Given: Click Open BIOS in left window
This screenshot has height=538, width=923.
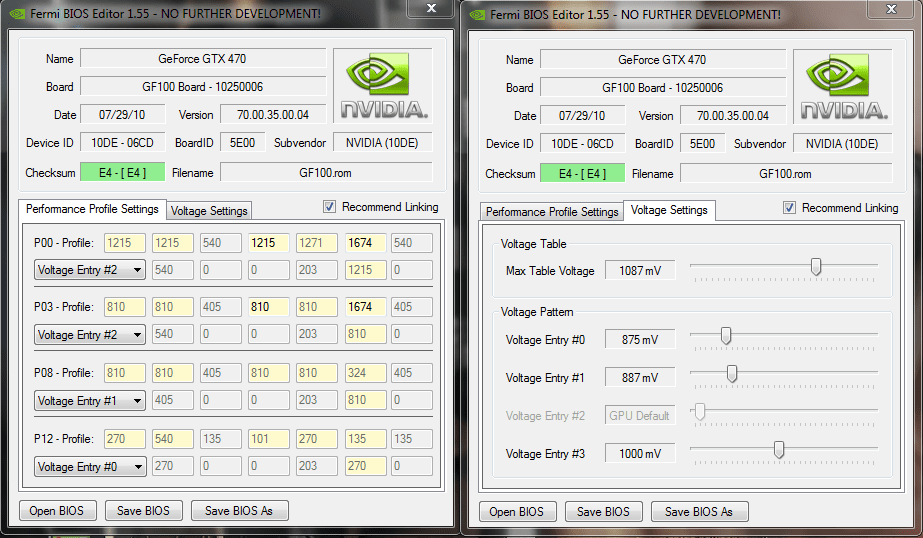Looking at the screenshot, I should pos(57,510).
